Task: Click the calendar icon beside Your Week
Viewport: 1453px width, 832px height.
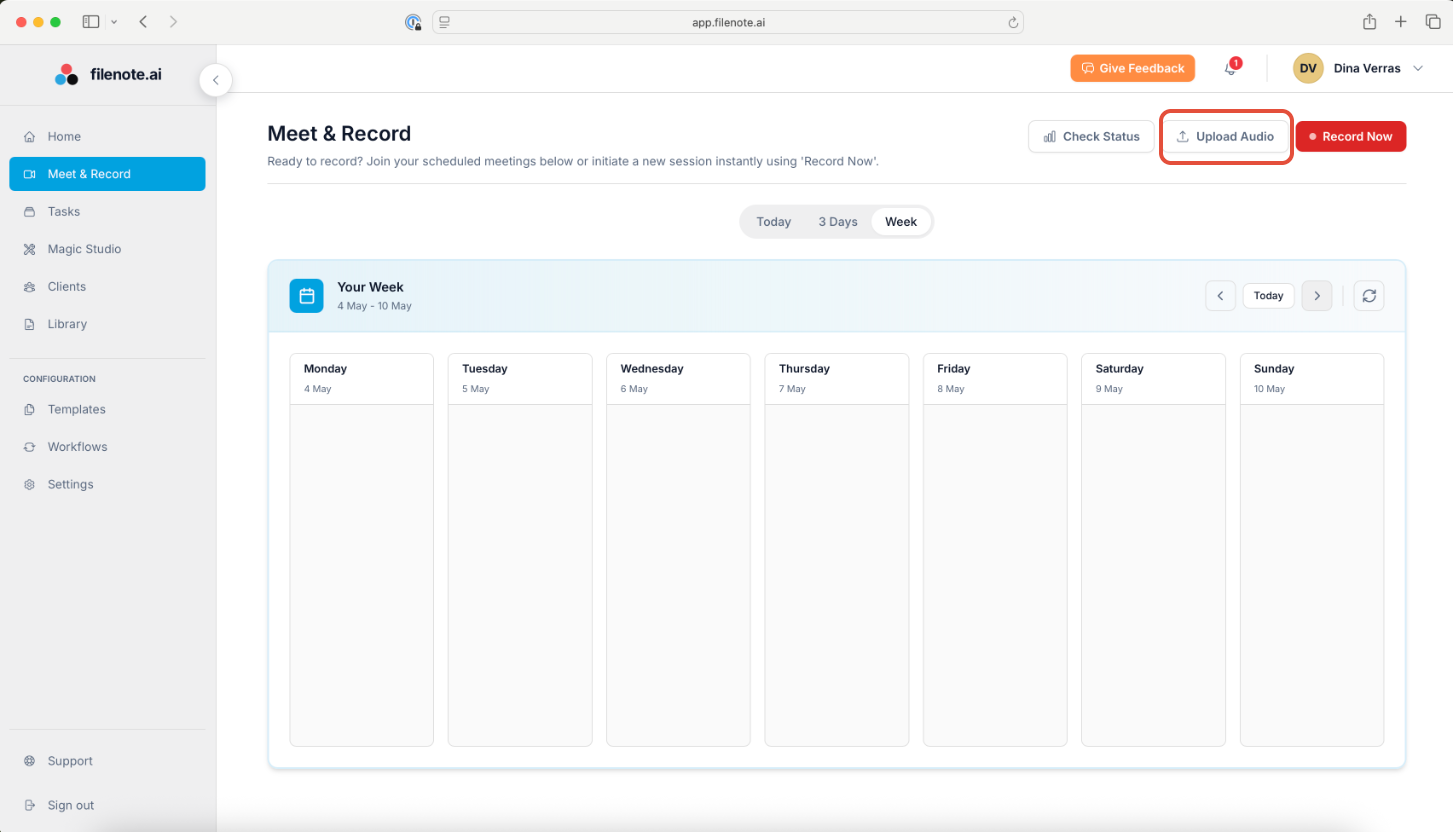Action: (x=307, y=296)
